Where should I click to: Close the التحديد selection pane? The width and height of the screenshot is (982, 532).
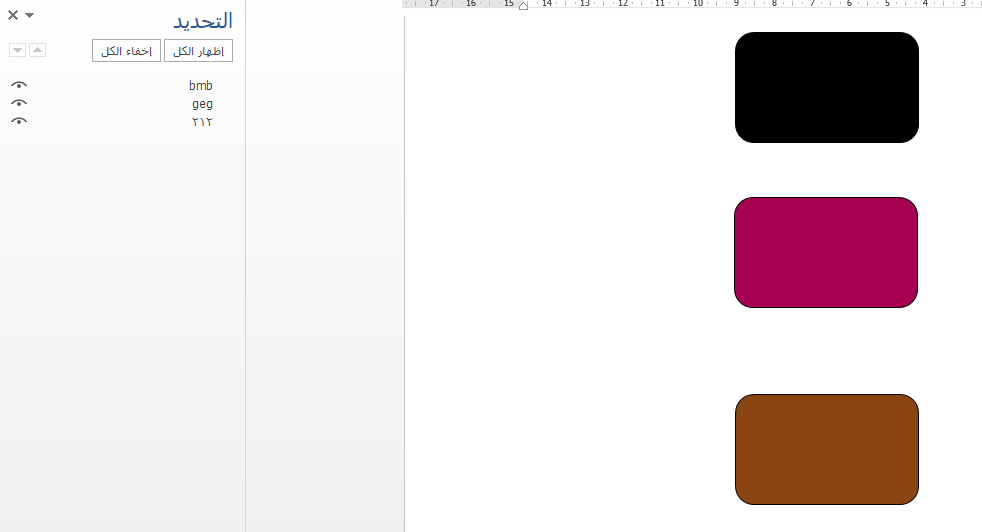click(x=13, y=15)
